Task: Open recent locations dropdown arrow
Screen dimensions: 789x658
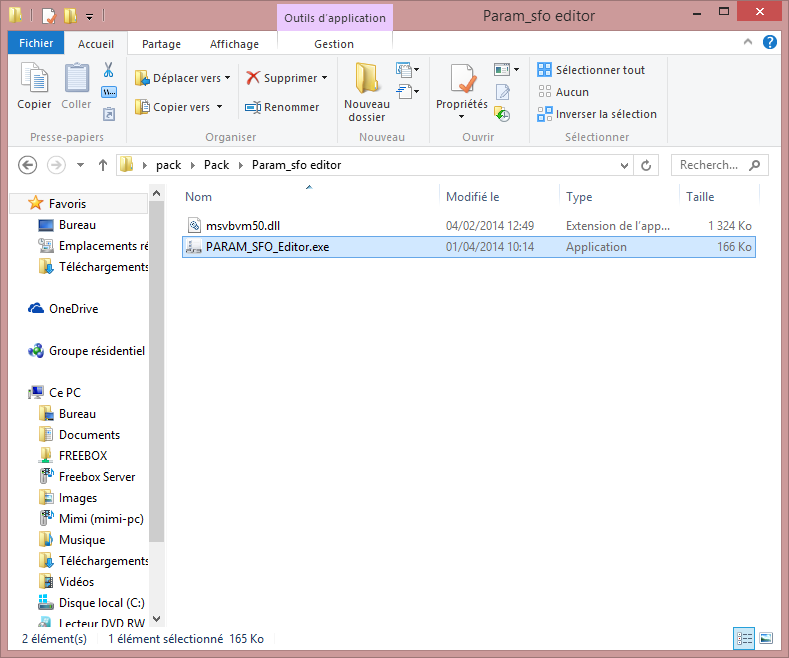Action: [81, 165]
